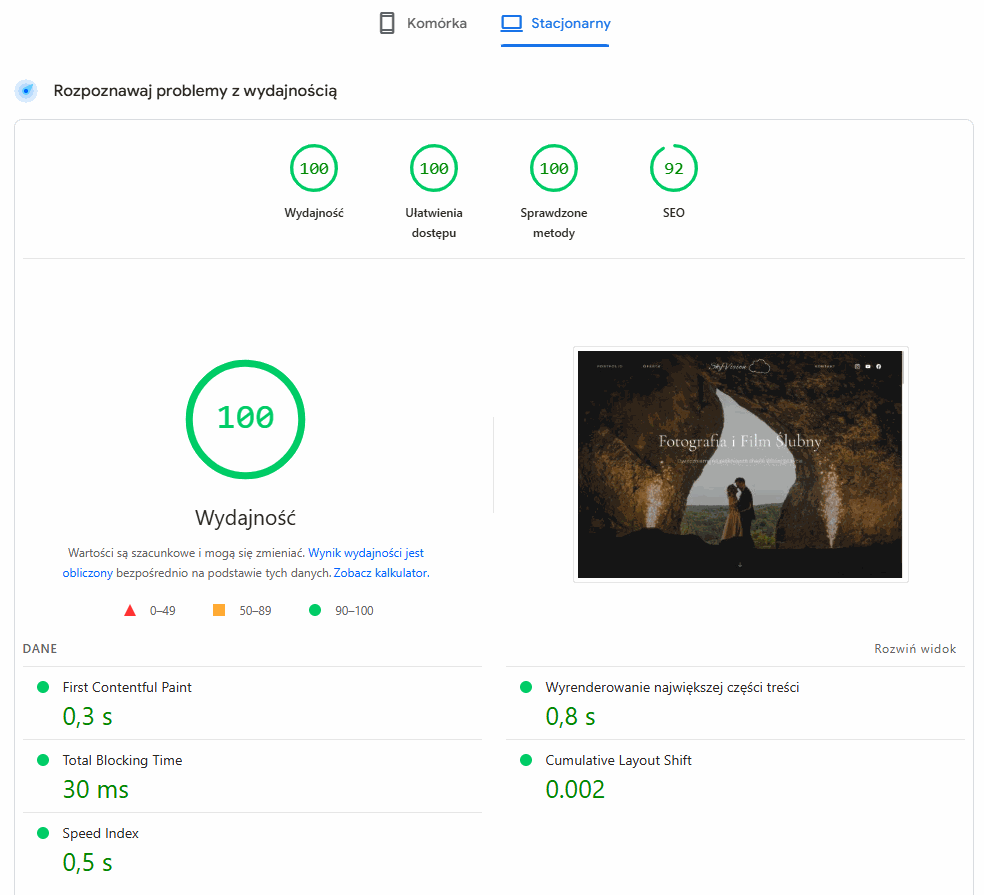984x895 pixels.
Task: Click the 0,5 s value
Action: click(87, 863)
